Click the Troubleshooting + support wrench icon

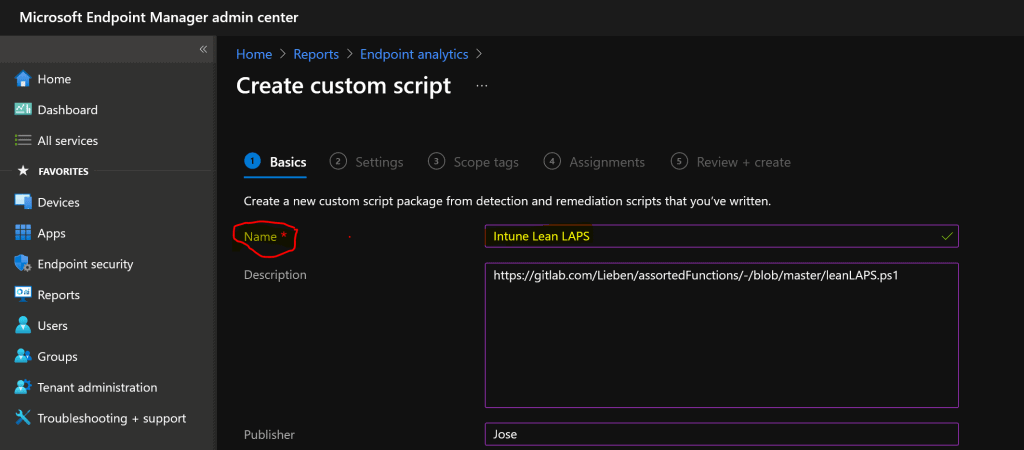click(23, 418)
